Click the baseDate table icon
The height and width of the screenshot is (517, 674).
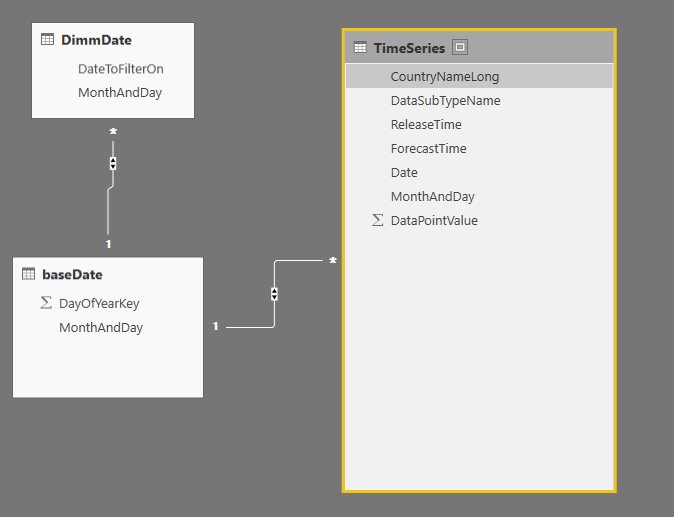coord(28,274)
